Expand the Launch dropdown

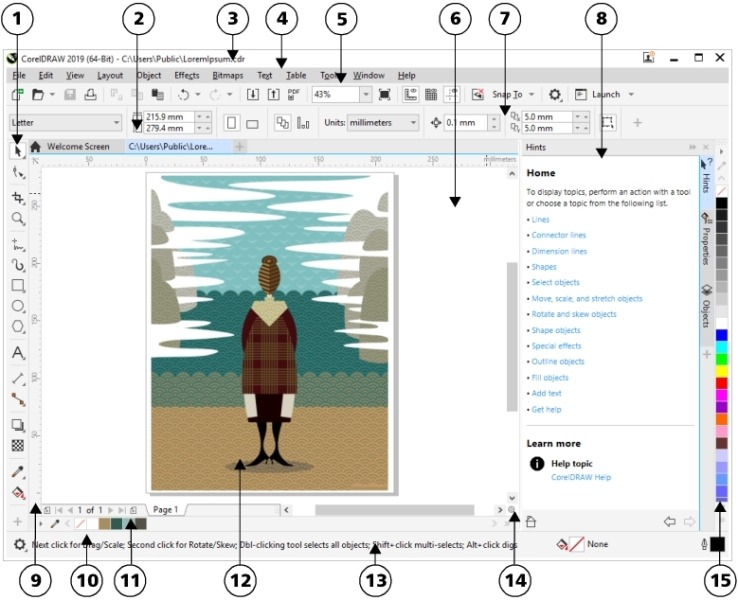pos(631,95)
